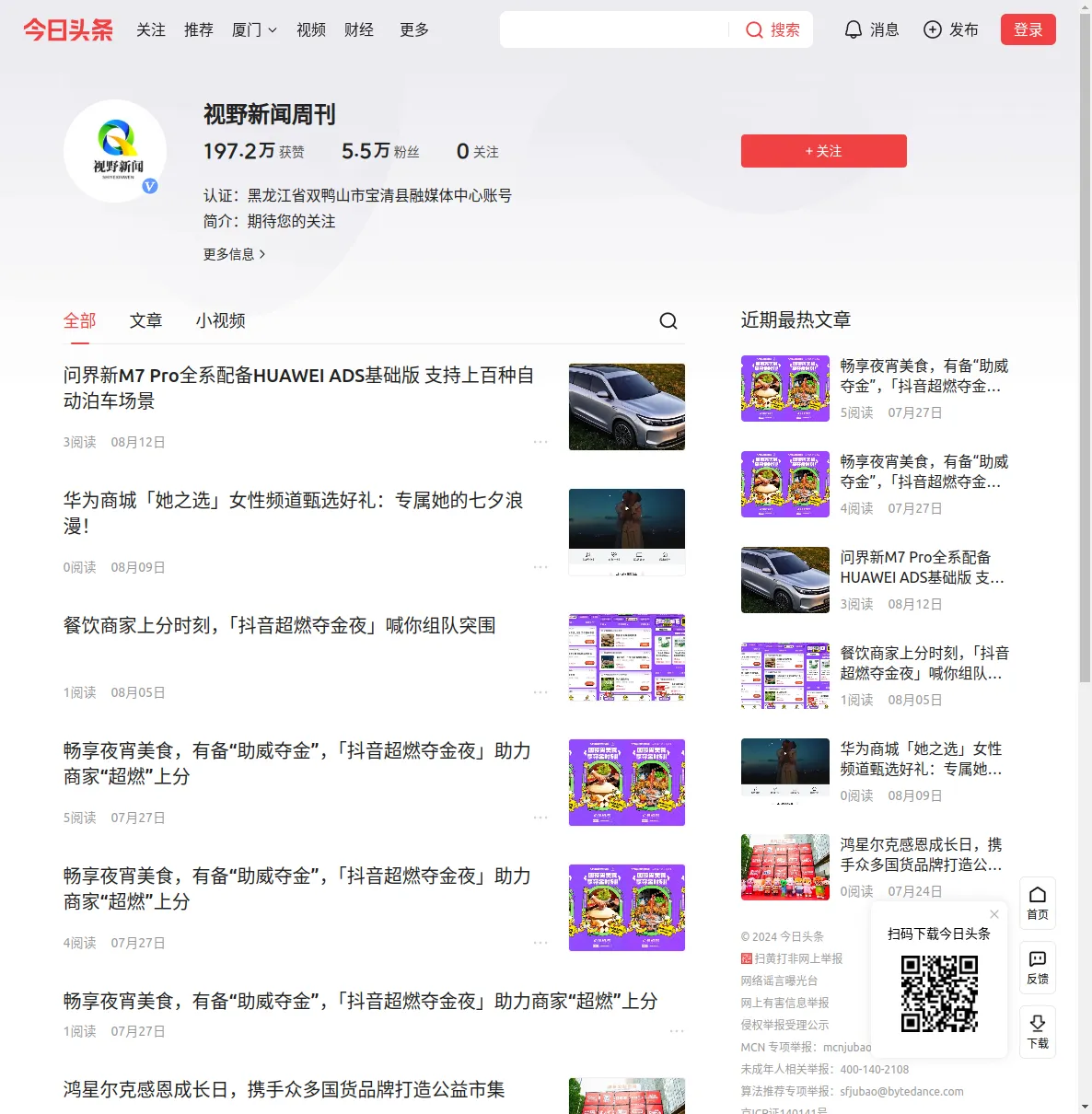Go to the 关注 navigation item
Viewport: 1092px width, 1114px height.
[x=151, y=29]
